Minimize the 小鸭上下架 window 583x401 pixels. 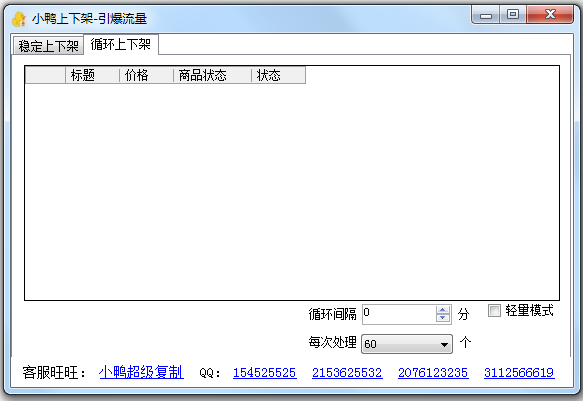pos(485,15)
